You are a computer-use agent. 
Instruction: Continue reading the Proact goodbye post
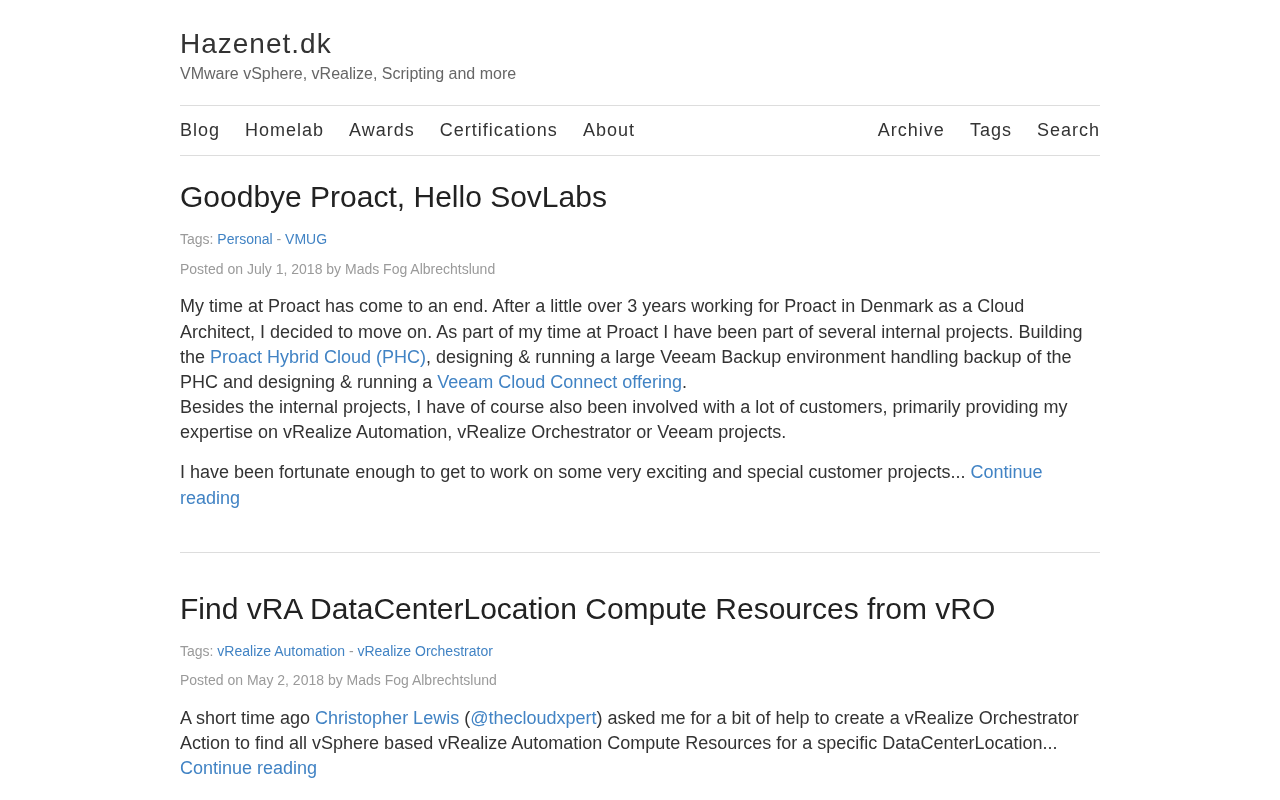1005,472
